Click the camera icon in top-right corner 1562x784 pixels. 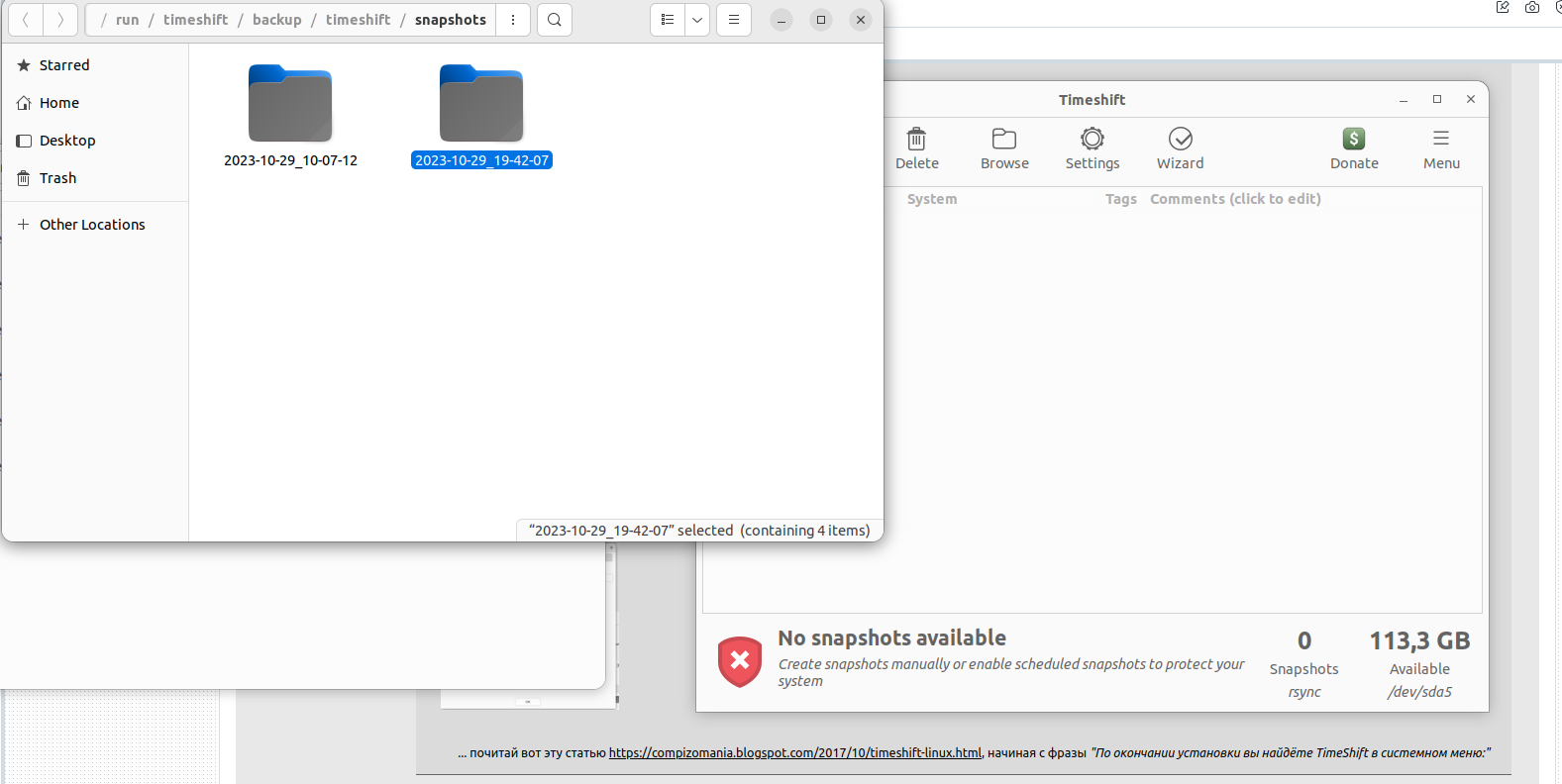[x=1532, y=7]
